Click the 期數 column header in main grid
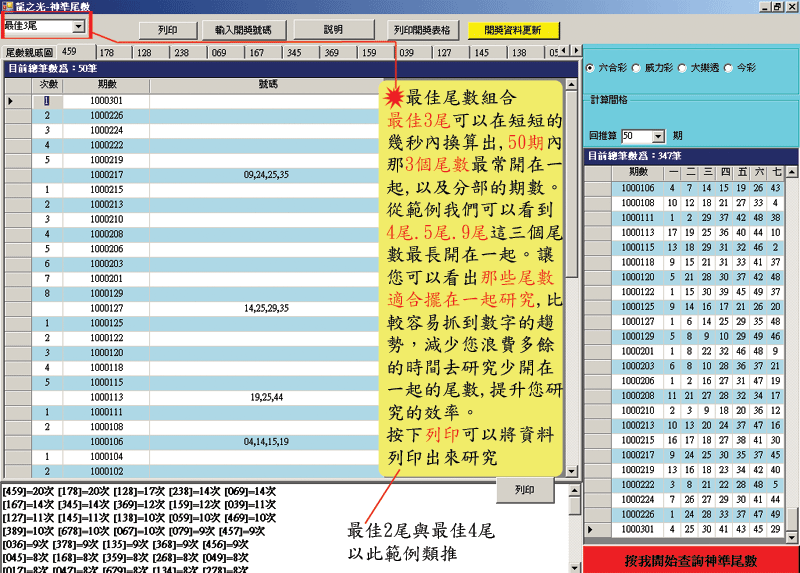This screenshot has width=800, height=573. coord(107,85)
